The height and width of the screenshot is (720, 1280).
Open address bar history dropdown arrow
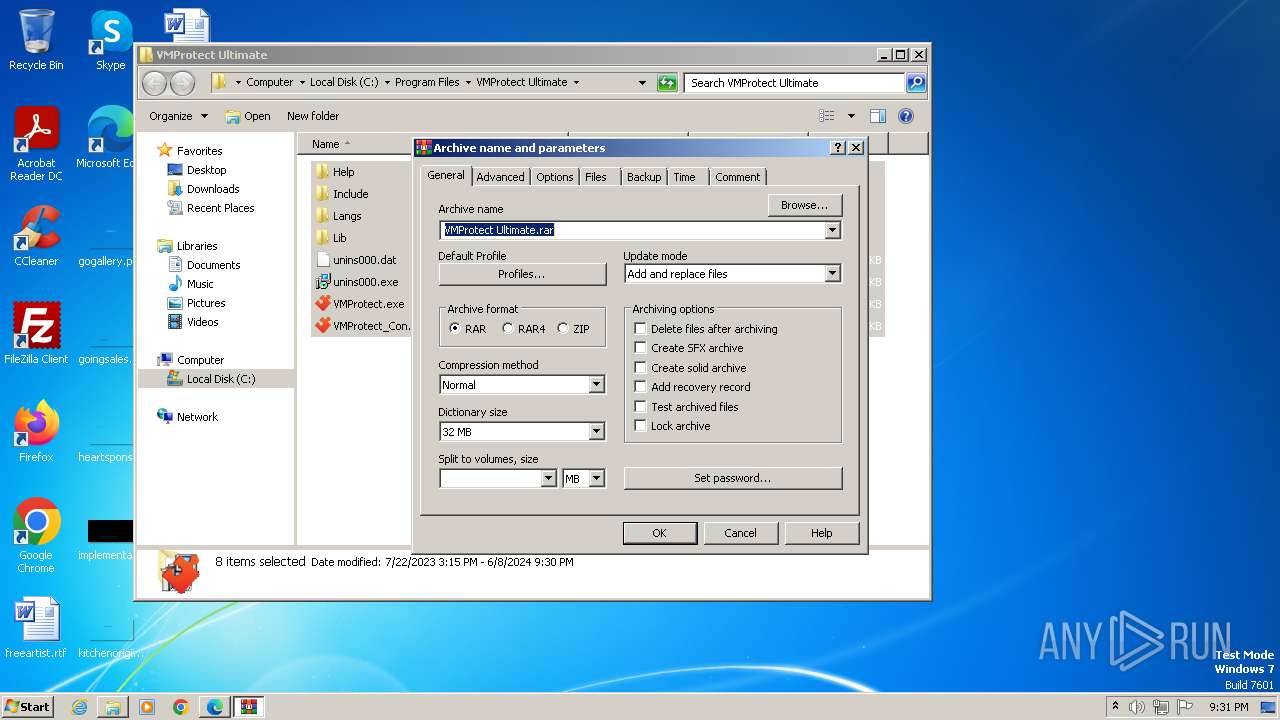(642, 83)
